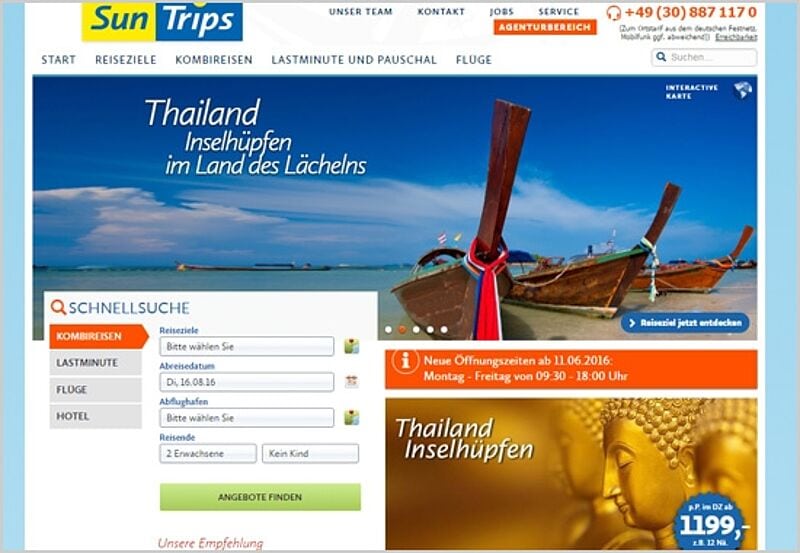800x553 pixels.
Task: Select the first carousel dot
Action: 388,330
